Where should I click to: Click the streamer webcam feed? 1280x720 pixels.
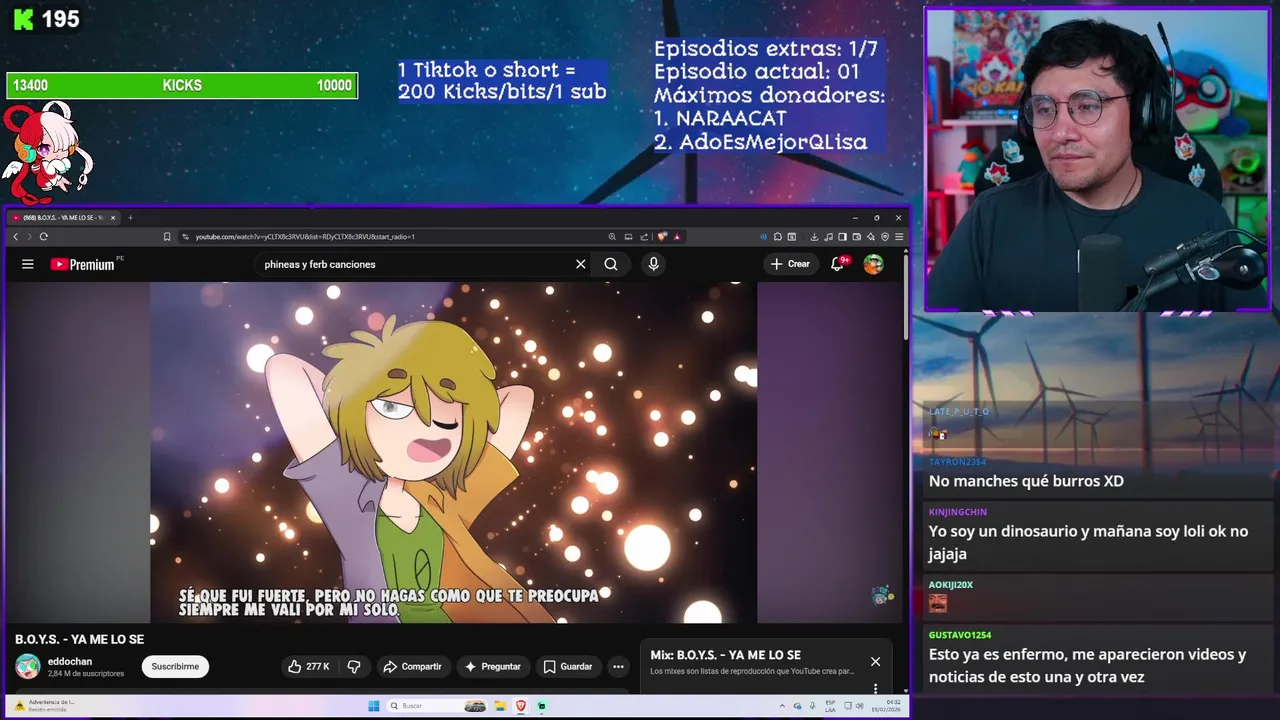pos(1097,160)
